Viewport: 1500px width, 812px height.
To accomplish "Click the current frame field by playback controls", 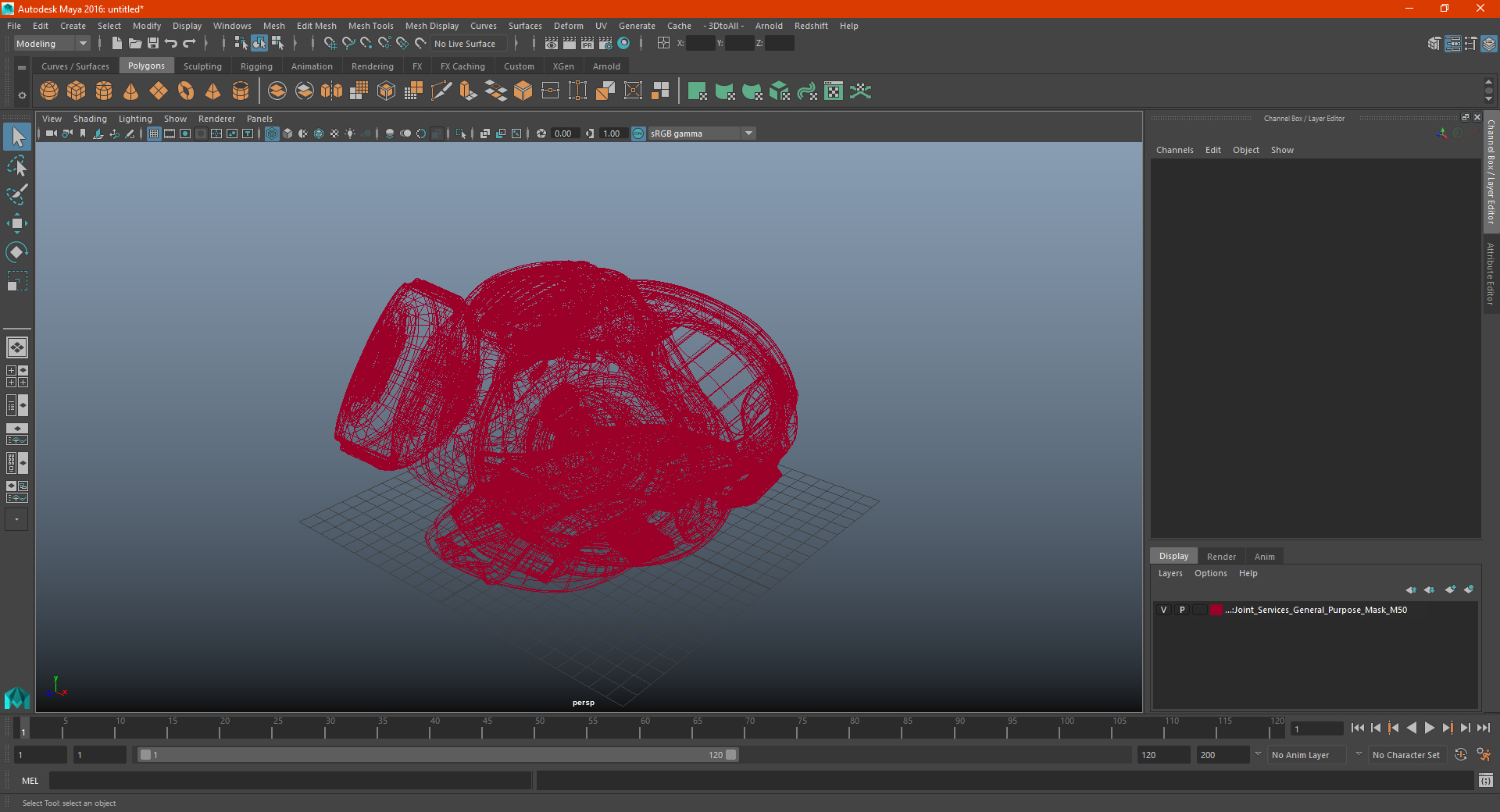I will point(1317,728).
